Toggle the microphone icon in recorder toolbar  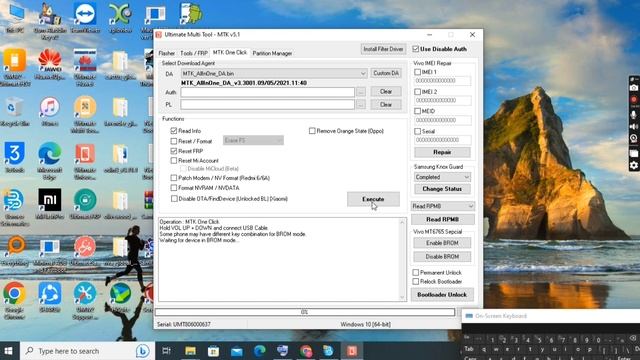[x=633, y=115]
